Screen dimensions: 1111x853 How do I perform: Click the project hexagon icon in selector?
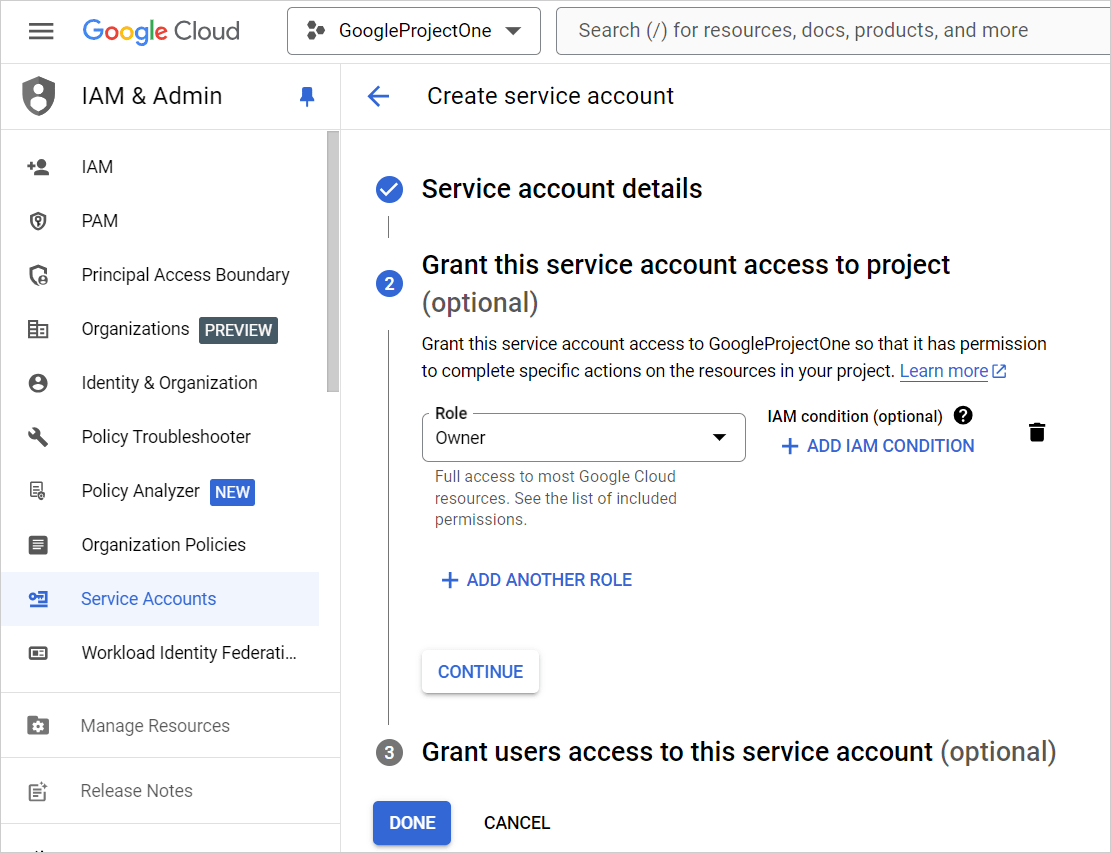click(x=315, y=30)
